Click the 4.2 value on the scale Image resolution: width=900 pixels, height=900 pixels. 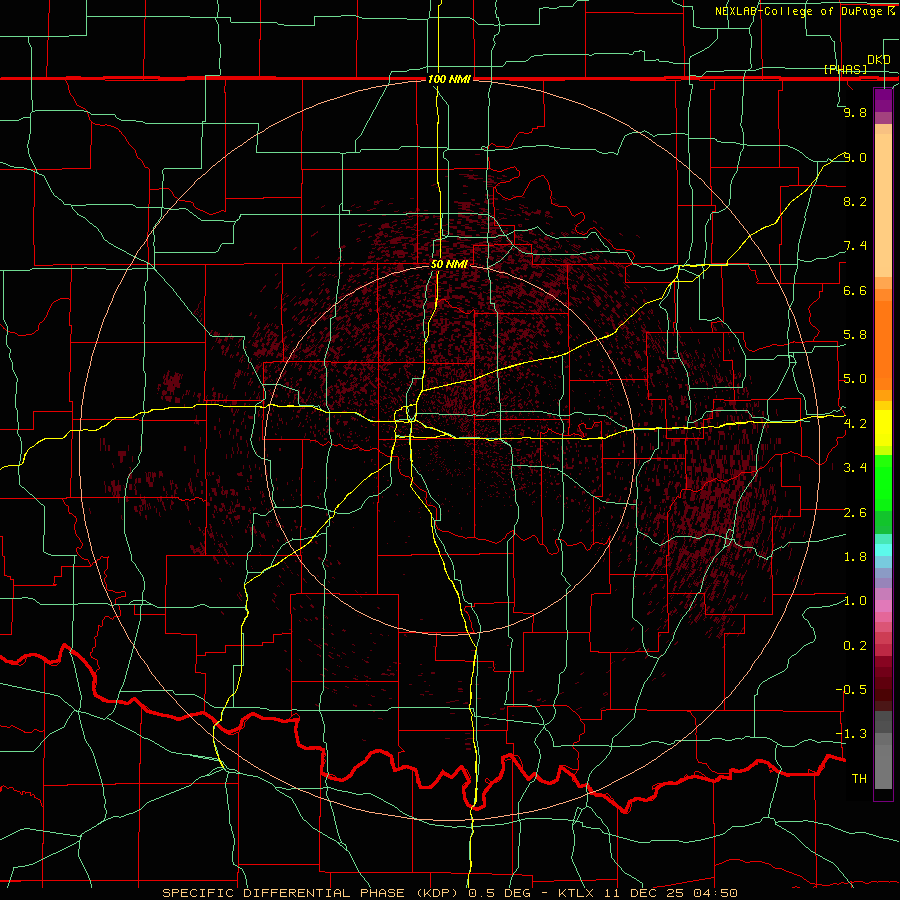point(855,424)
